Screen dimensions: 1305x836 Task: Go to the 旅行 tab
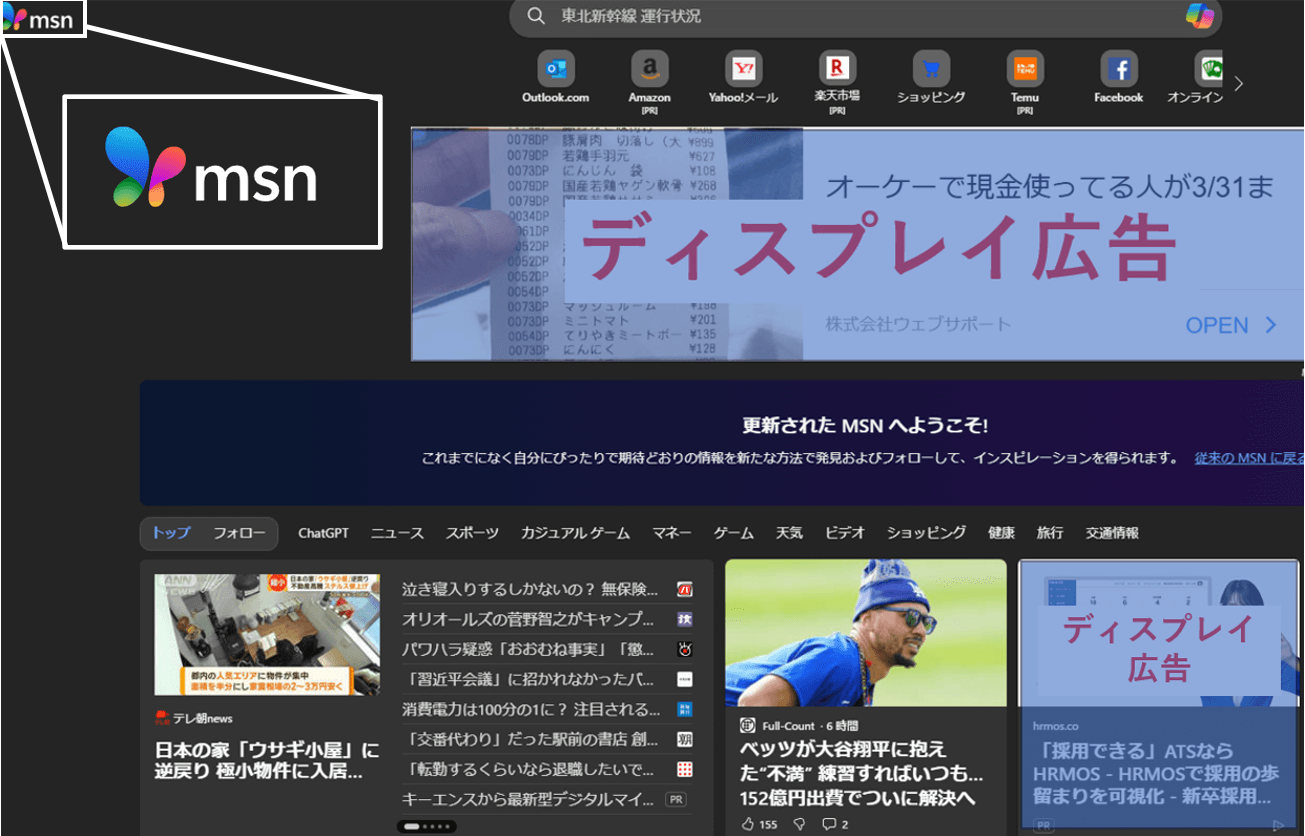tap(1050, 533)
